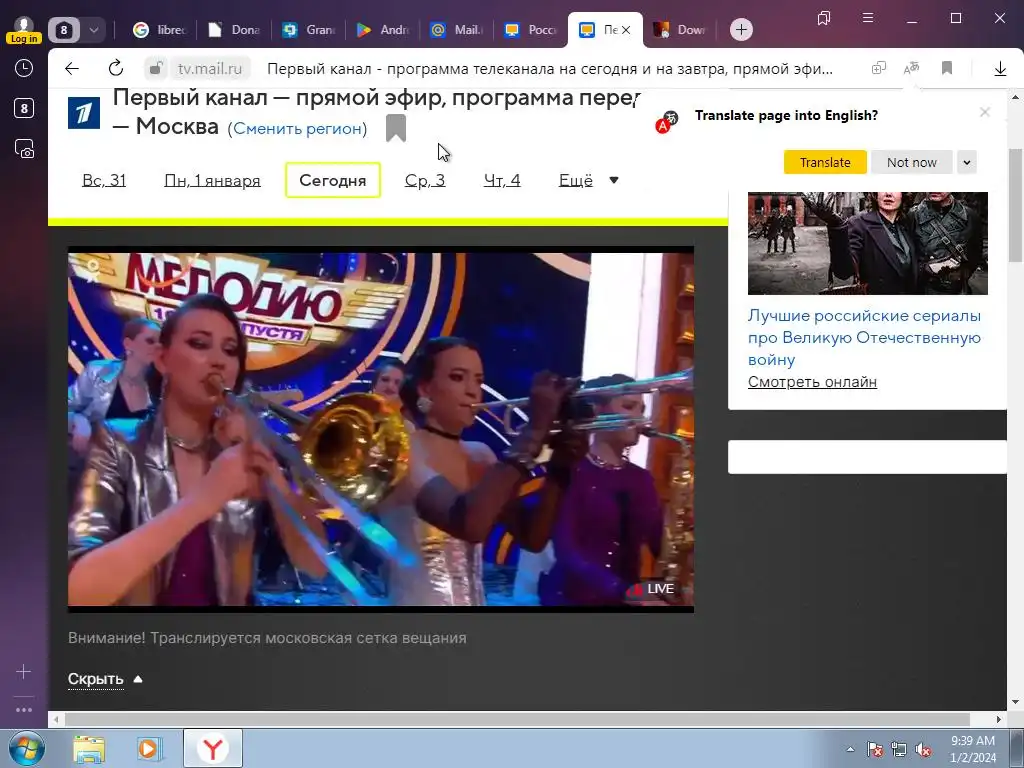Screen dimensions: 1024x768
Task: Click the Translate button
Action: pyautogui.click(x=825, y=162)
